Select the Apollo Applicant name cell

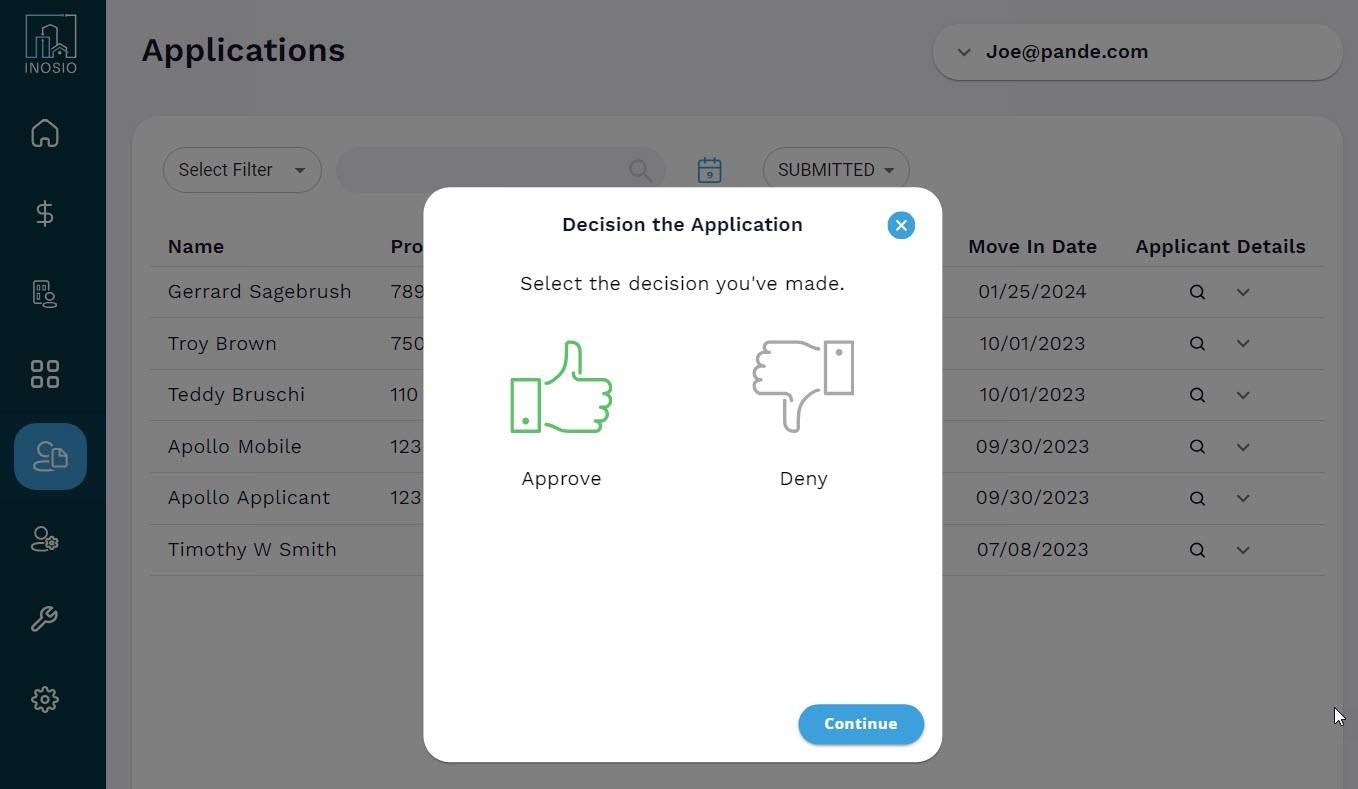click(x=249, y=498)
